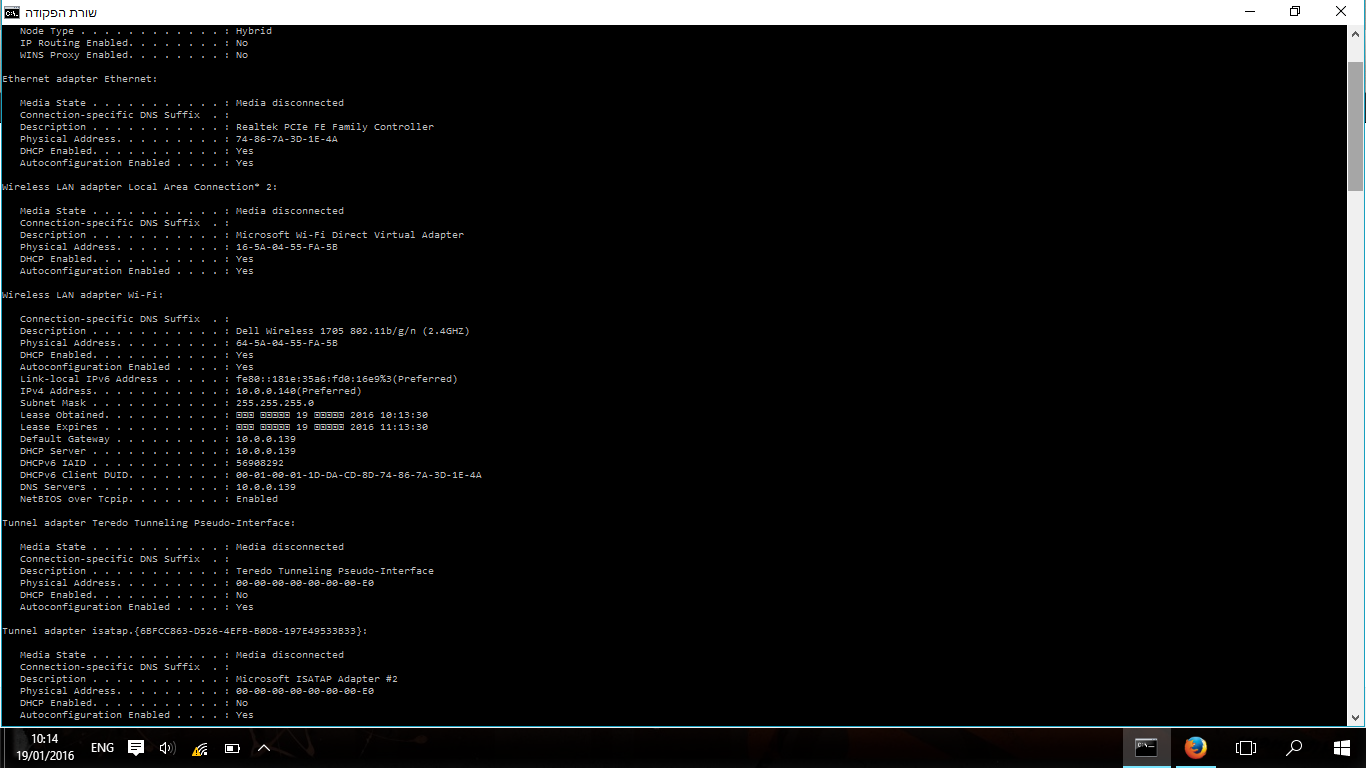Click 'Microsoft Wi-Fi Direct Virtual Adapter' text

click(x=350, y=235)
